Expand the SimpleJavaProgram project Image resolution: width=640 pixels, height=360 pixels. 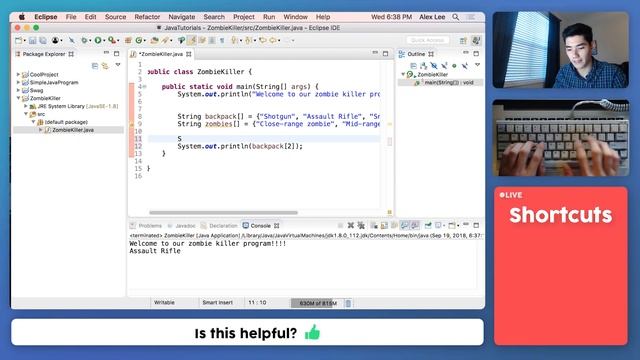[x=18, y=82]
